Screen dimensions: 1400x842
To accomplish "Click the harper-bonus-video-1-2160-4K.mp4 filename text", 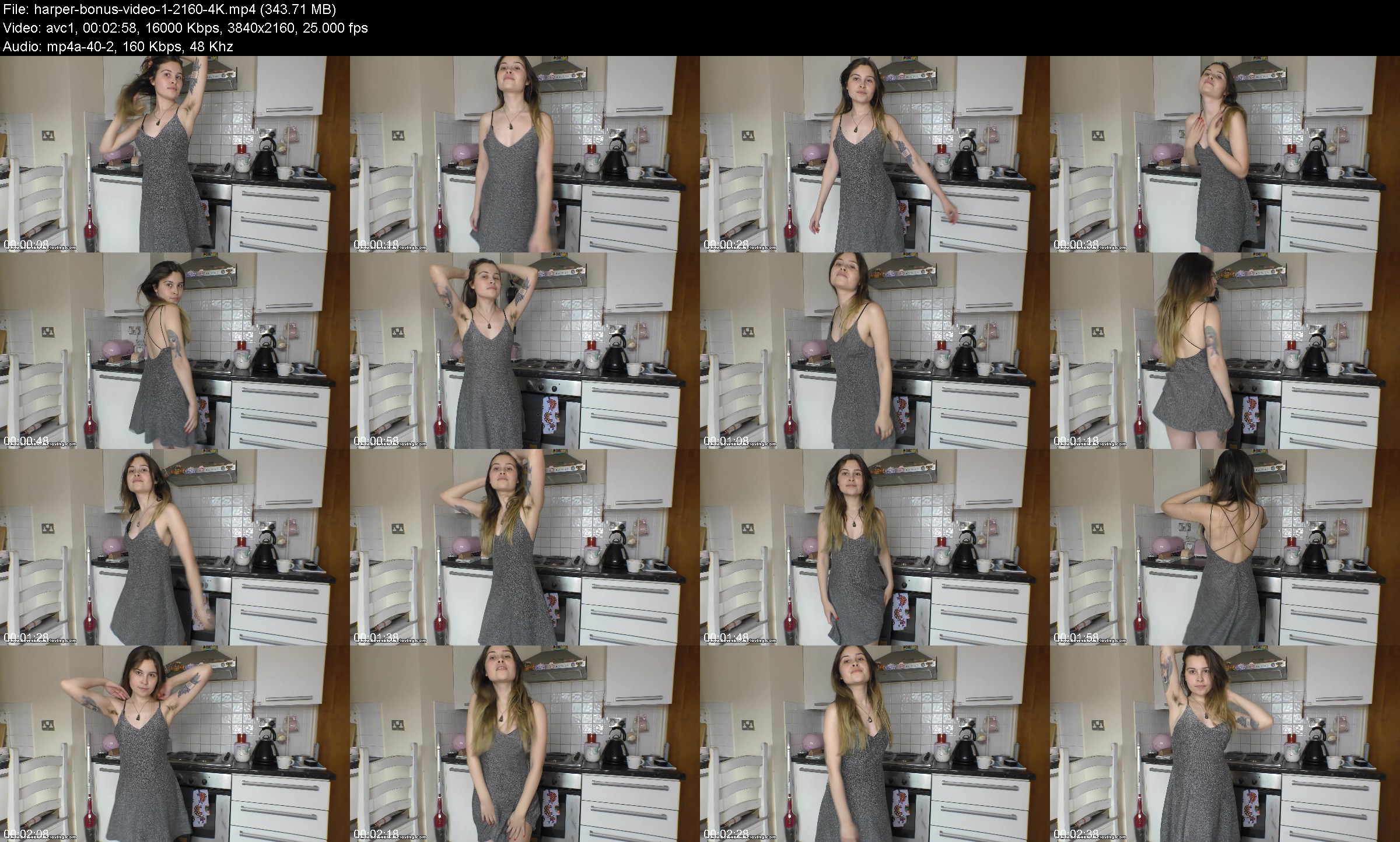I will pos(143,9).
